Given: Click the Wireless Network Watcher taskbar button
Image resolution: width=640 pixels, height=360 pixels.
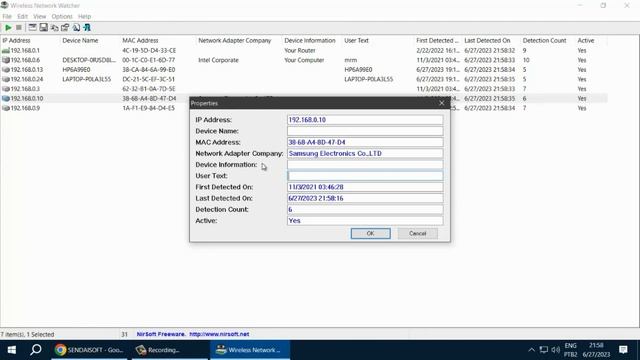Looking at the screenshot, I should coord(250,350).
